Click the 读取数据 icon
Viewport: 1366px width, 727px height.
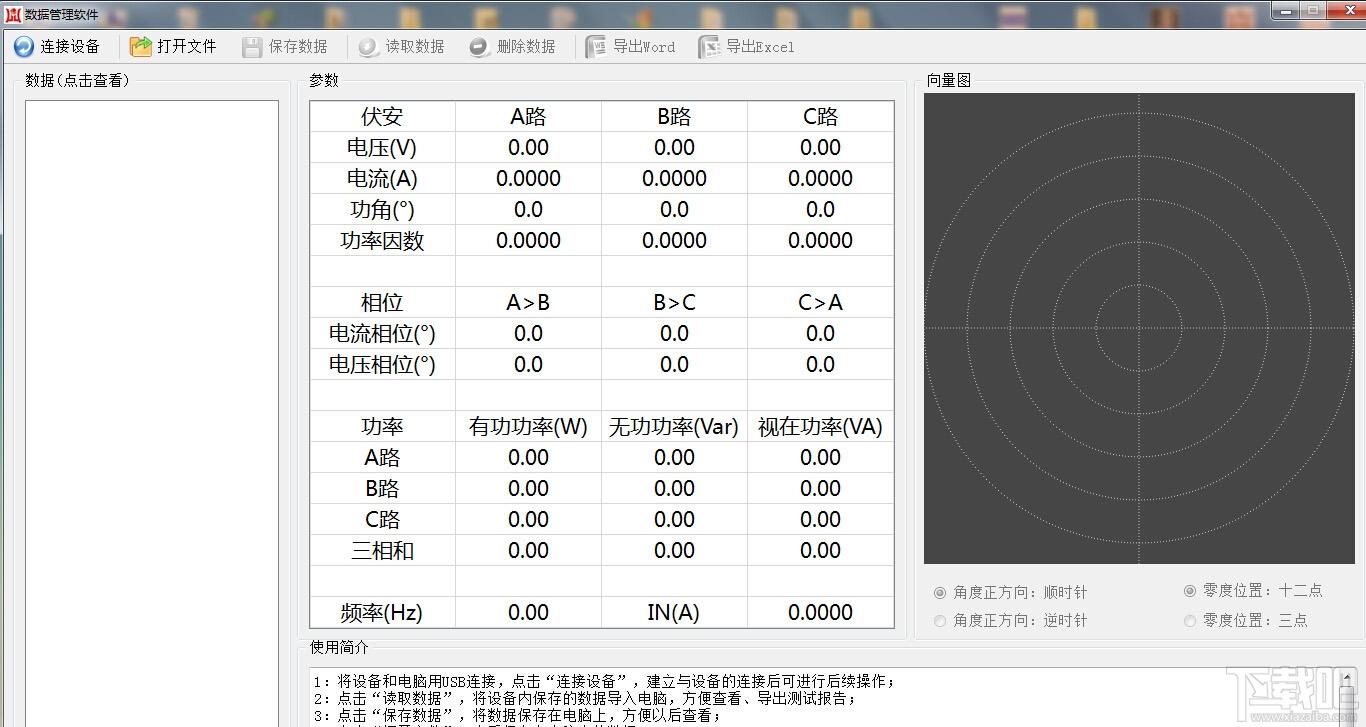pos(369,46)
